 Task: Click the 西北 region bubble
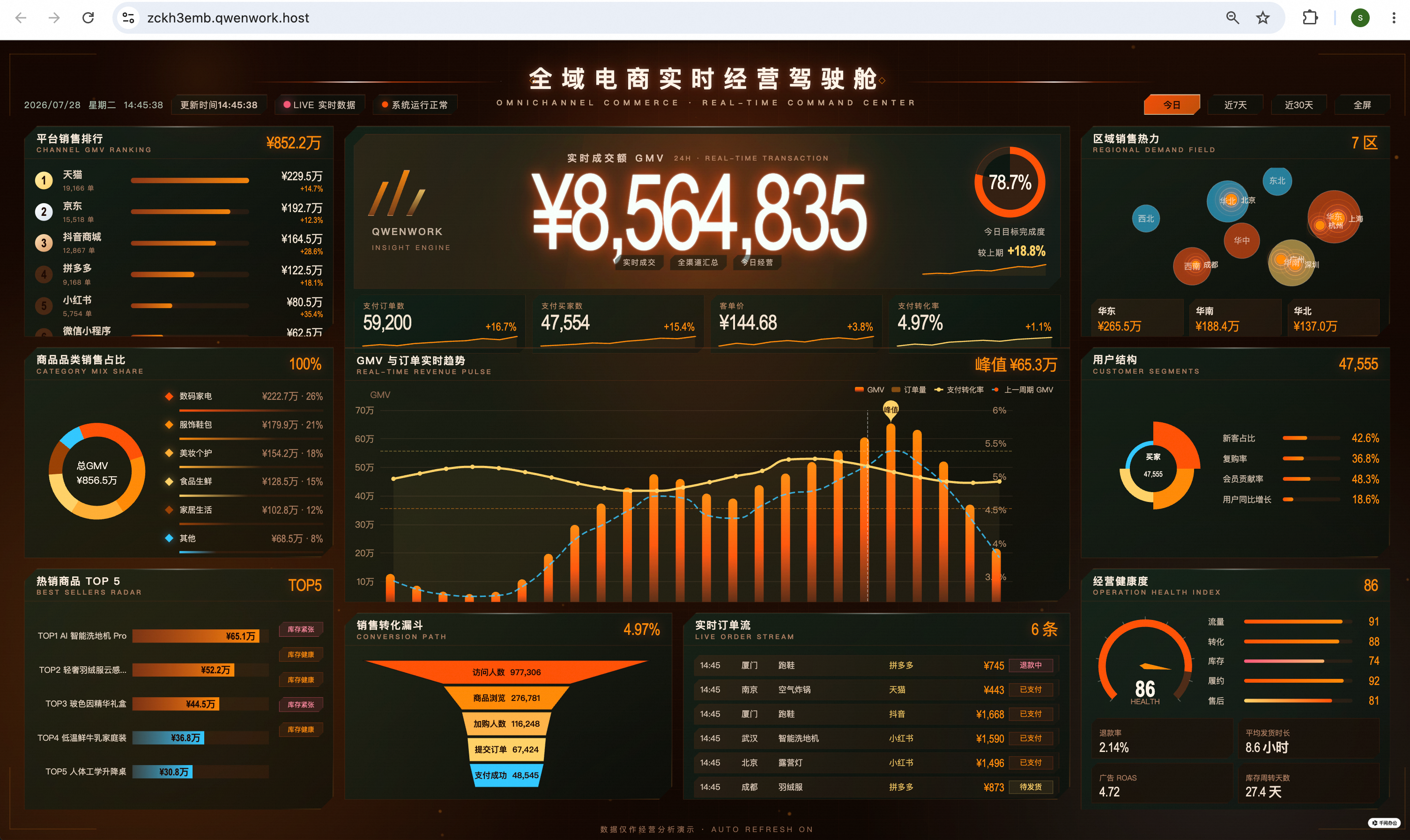pyautogui.click(x=1145, y=219)
